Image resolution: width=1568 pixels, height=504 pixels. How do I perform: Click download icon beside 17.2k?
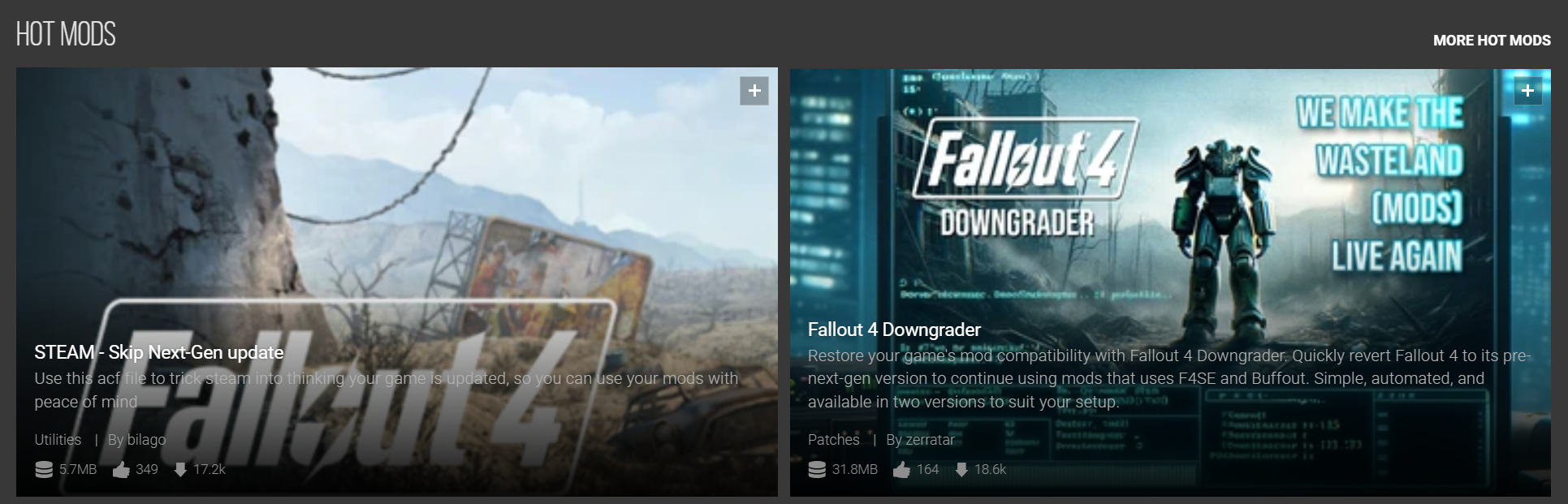pyautogui.click(x=180, y=470)
